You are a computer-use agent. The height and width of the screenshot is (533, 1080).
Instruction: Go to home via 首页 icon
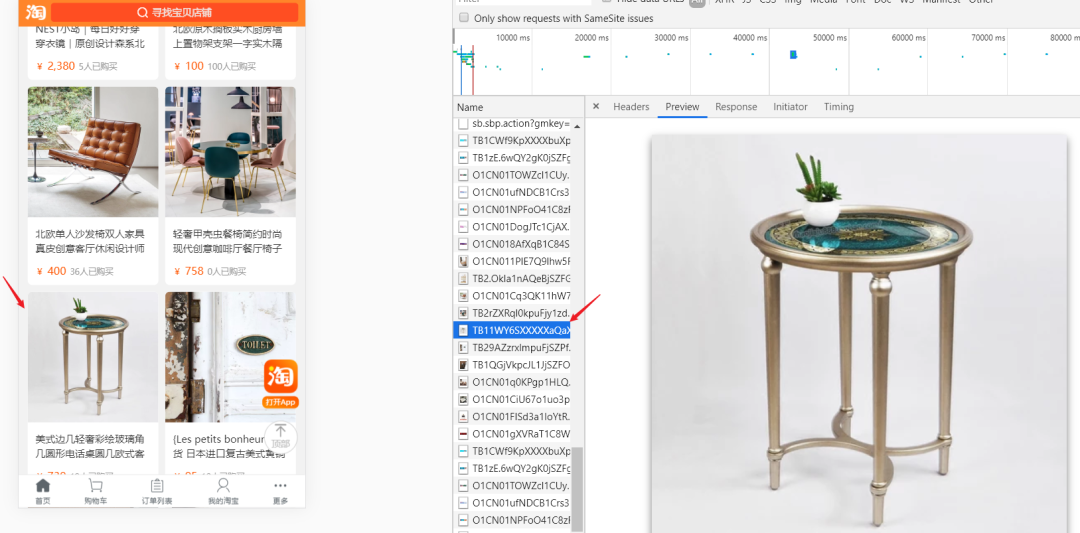(x=43, y=486)
